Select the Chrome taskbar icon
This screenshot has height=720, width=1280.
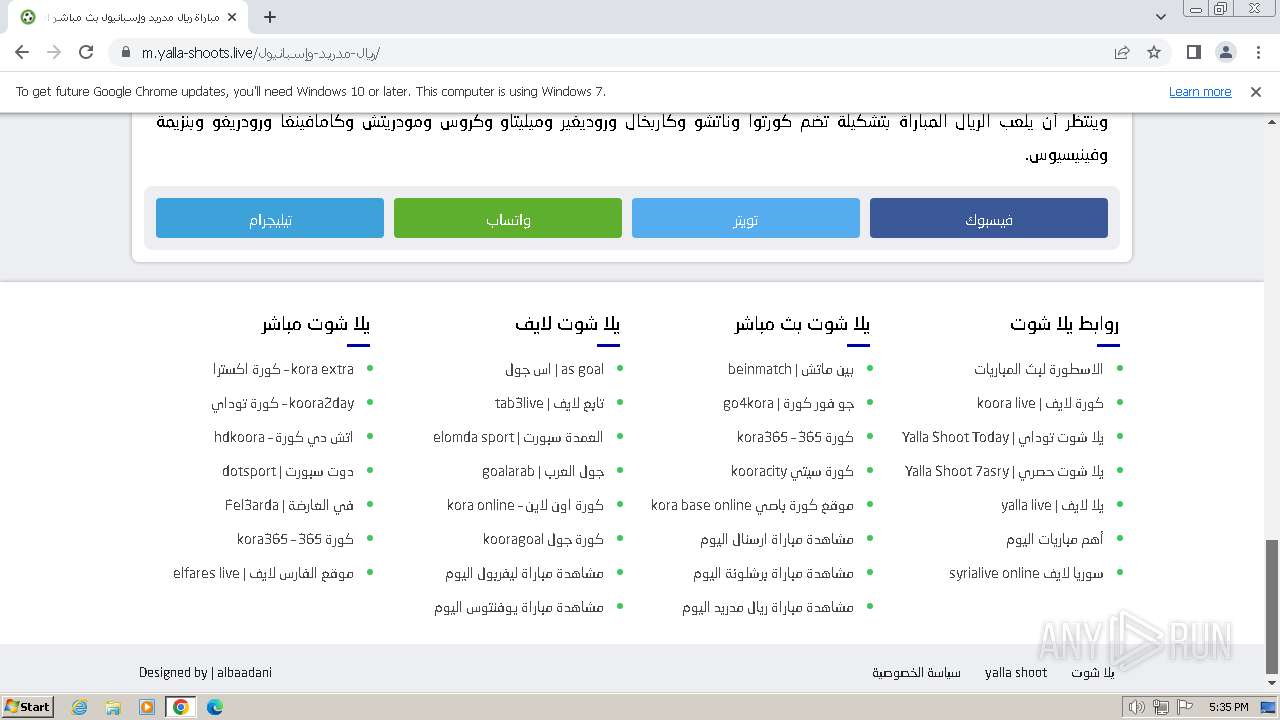[181, 707]
